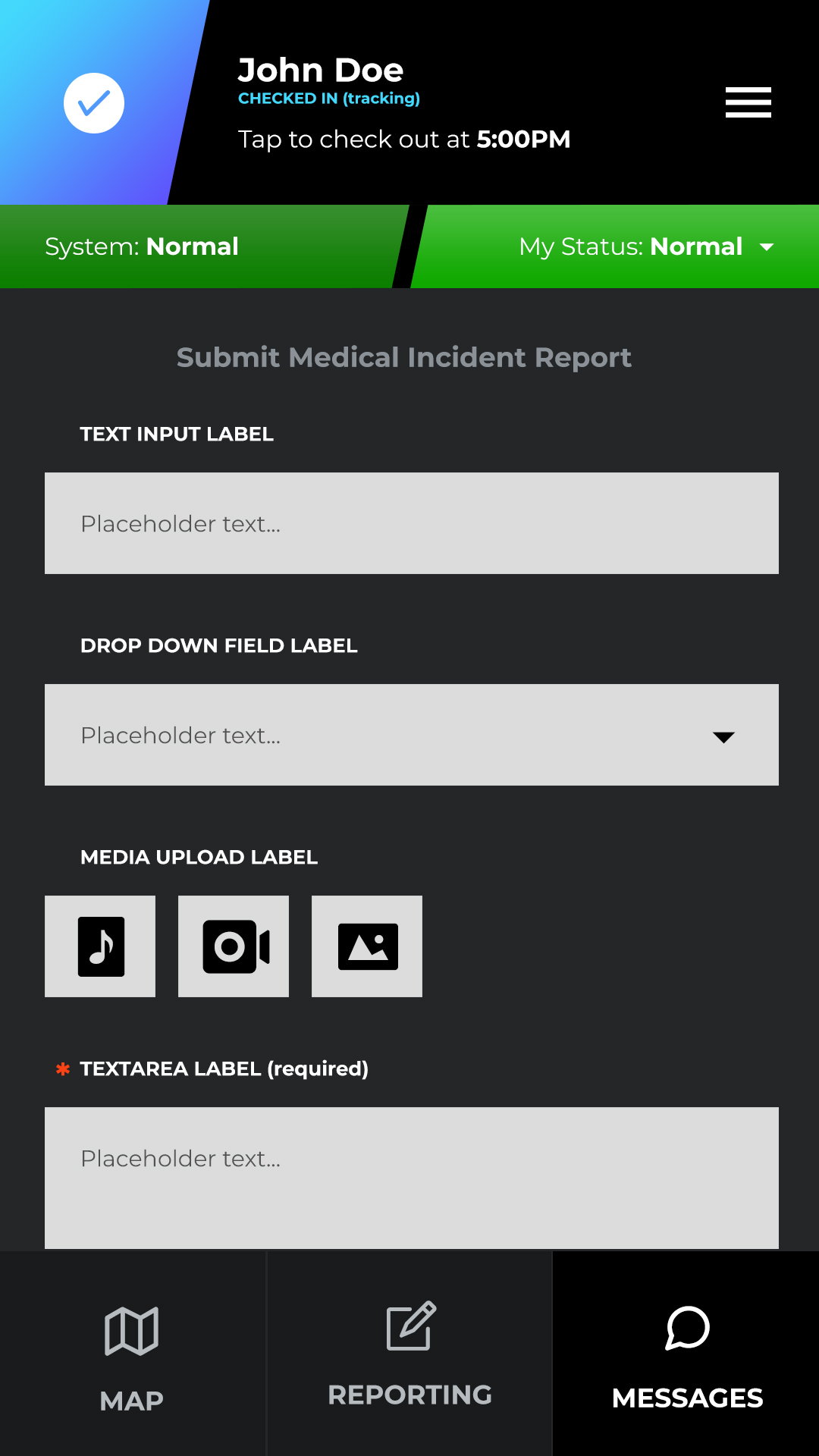This screenshot has width=819, height=1456.
Task: Open the drop down field arrow
Action: [x=724, y=737]
